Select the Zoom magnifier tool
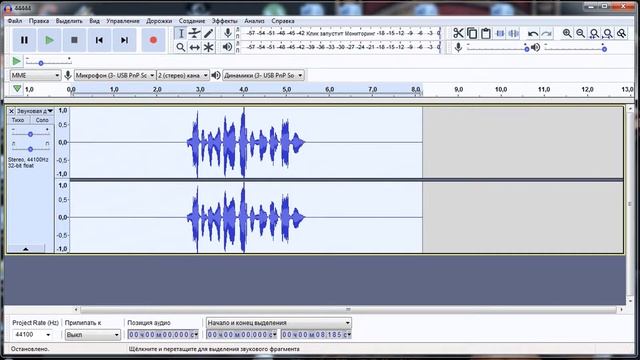This screenshot has height=360, width=640. click(x=181, y=47)
